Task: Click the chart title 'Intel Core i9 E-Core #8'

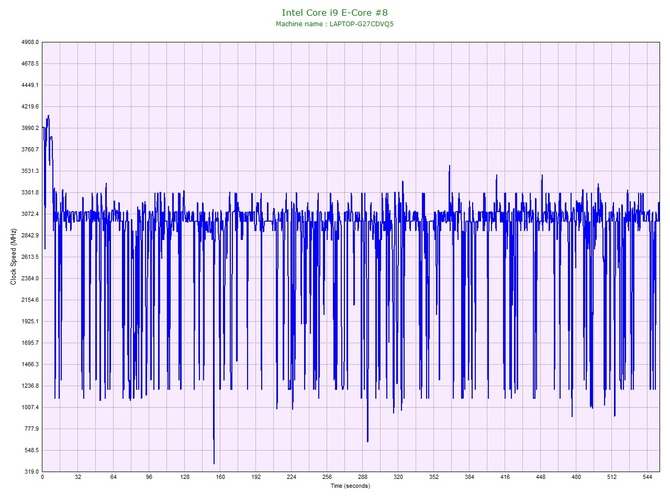Action: pos(335,12)
